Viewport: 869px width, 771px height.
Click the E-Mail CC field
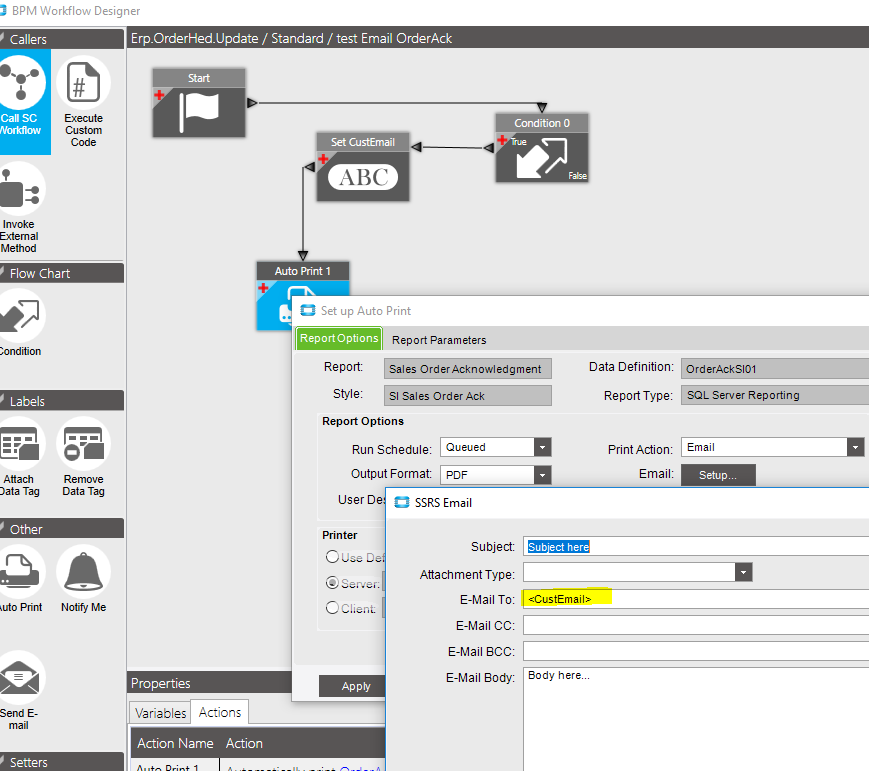pos(696,625)
